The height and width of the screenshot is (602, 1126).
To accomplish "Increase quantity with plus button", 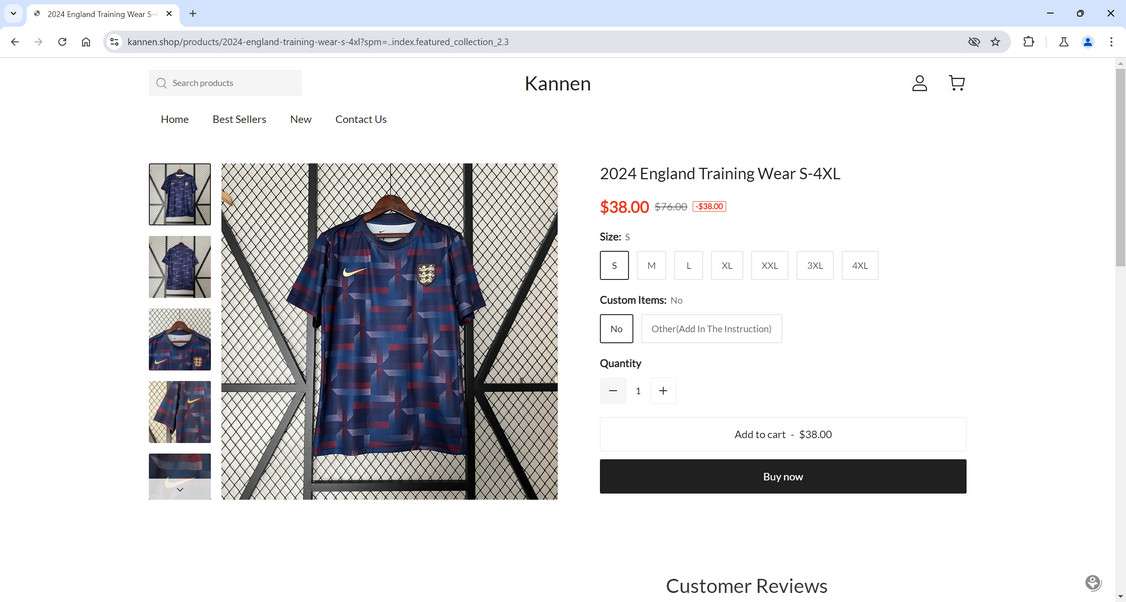I will (x=663, y=391).
